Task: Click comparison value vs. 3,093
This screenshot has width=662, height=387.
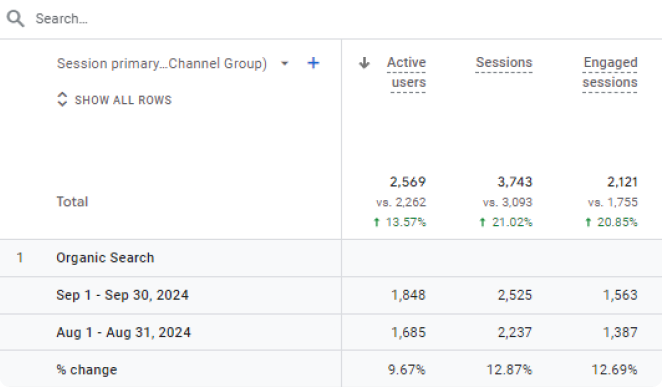Action: (x=507, y=203)
